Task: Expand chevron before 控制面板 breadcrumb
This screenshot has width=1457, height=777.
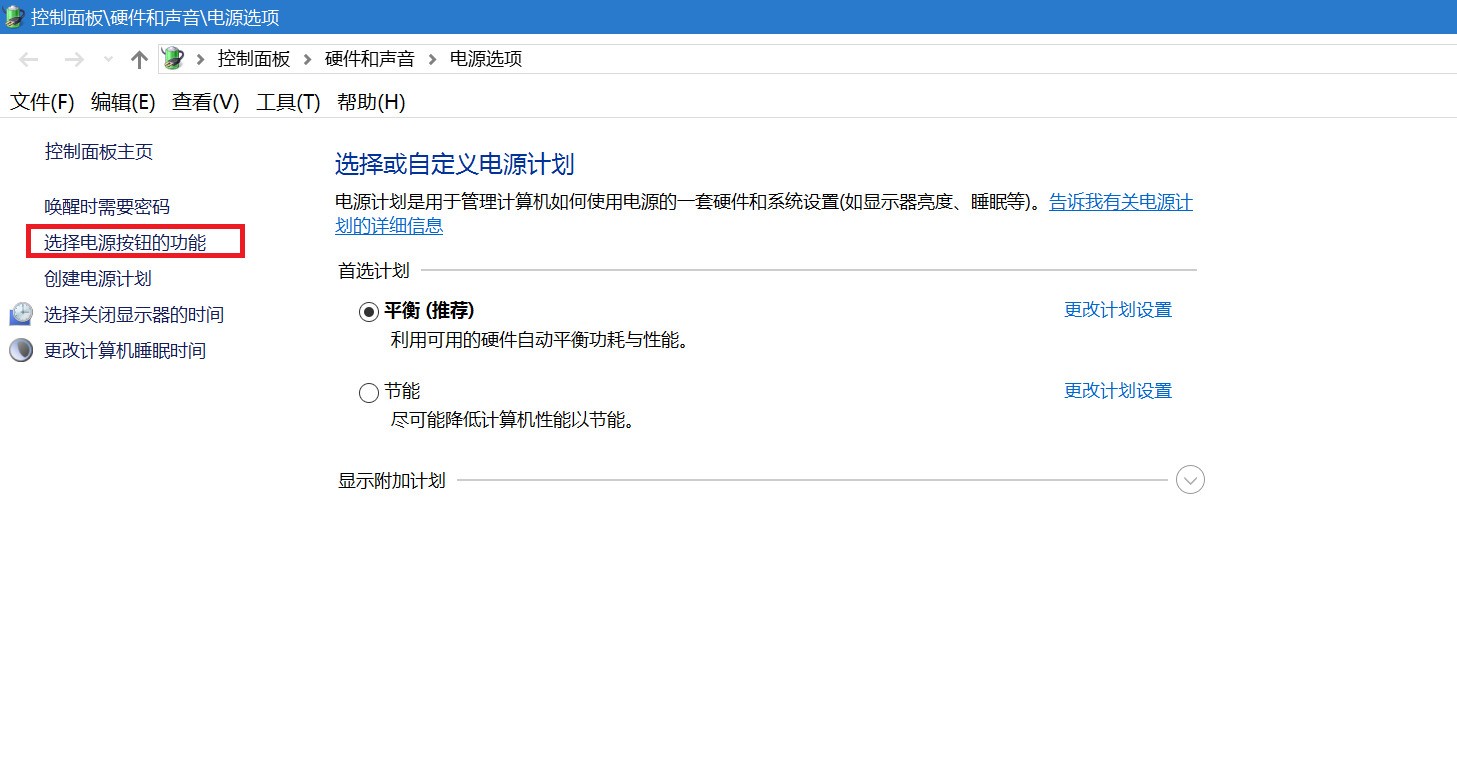Action: coord(201,59)
